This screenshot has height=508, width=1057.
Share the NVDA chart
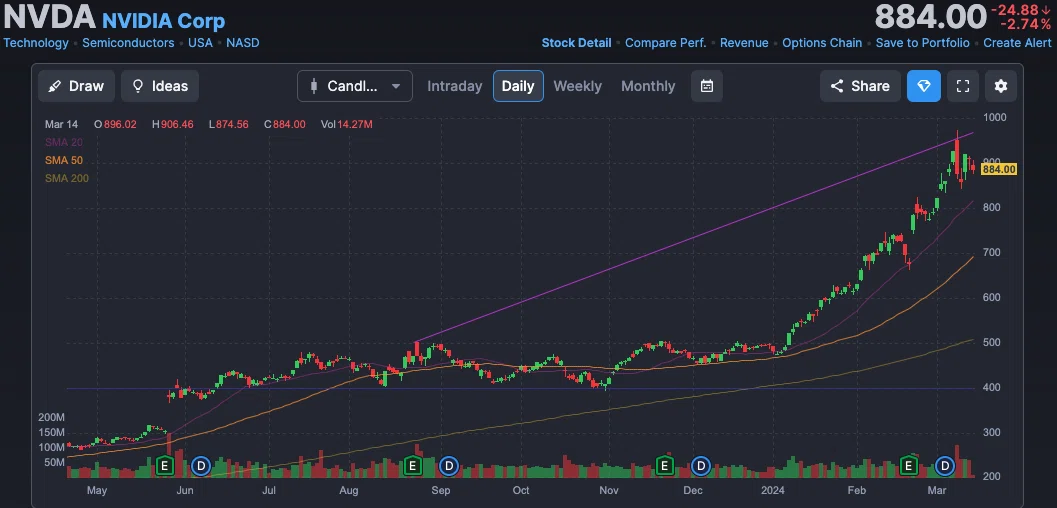(860, 86)
